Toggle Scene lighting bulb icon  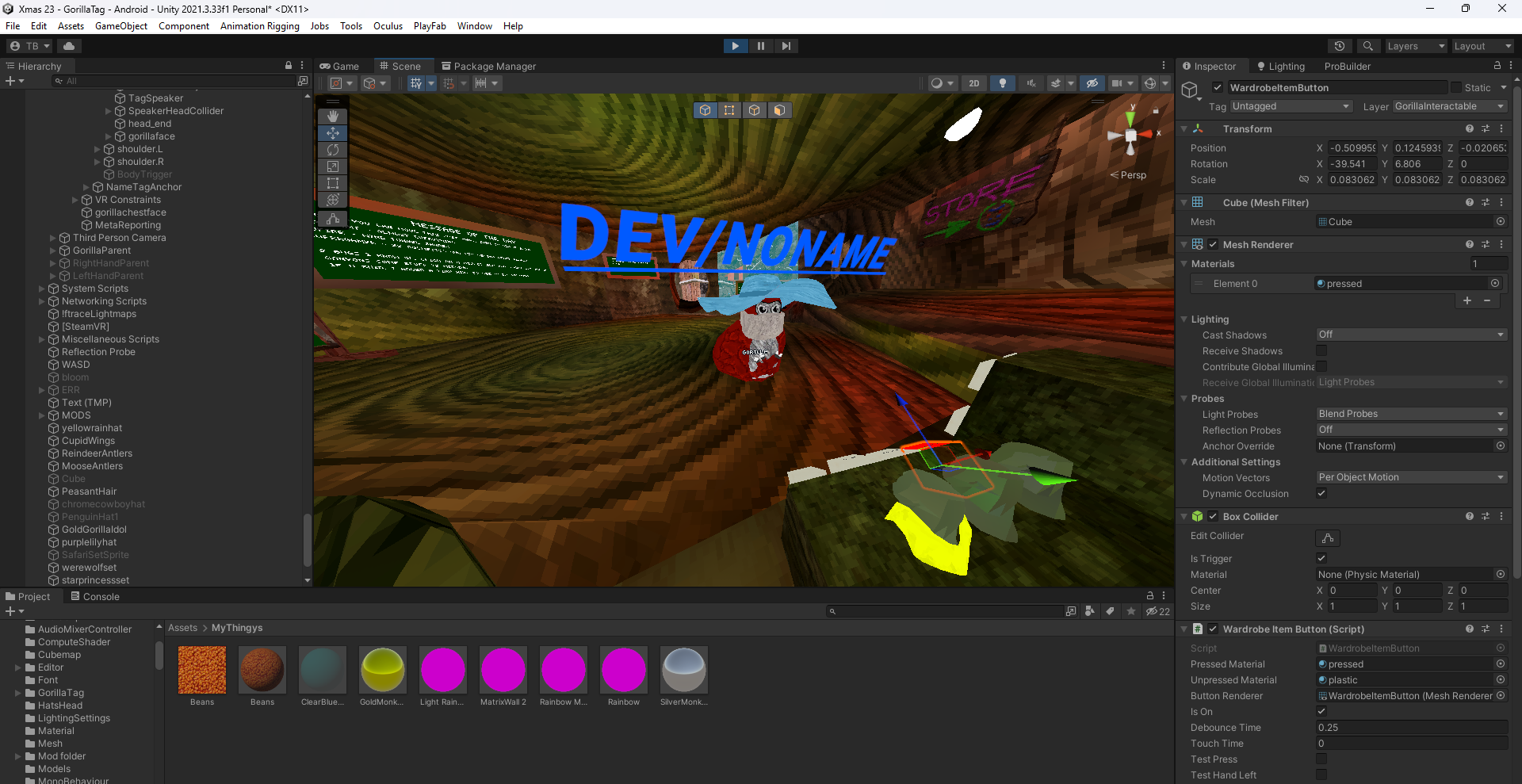(x=1003, y=83)
